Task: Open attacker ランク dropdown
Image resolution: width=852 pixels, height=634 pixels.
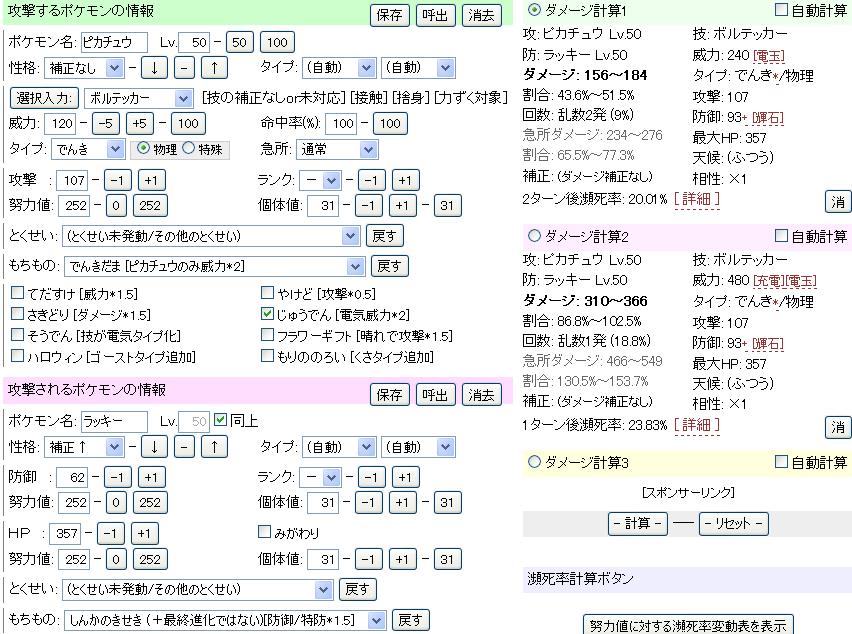Action: coord(321,180)
